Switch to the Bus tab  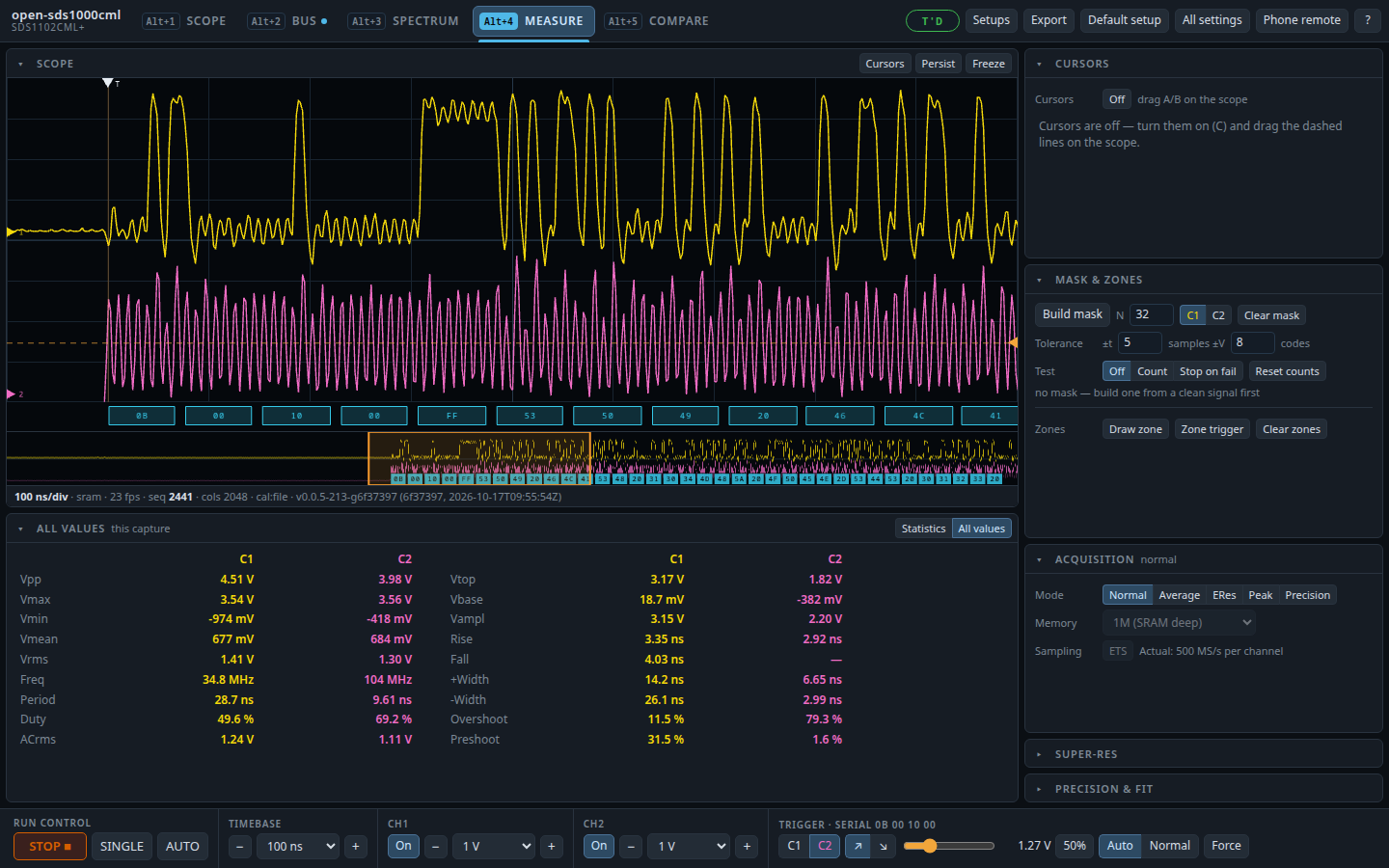tap(287, 21)
